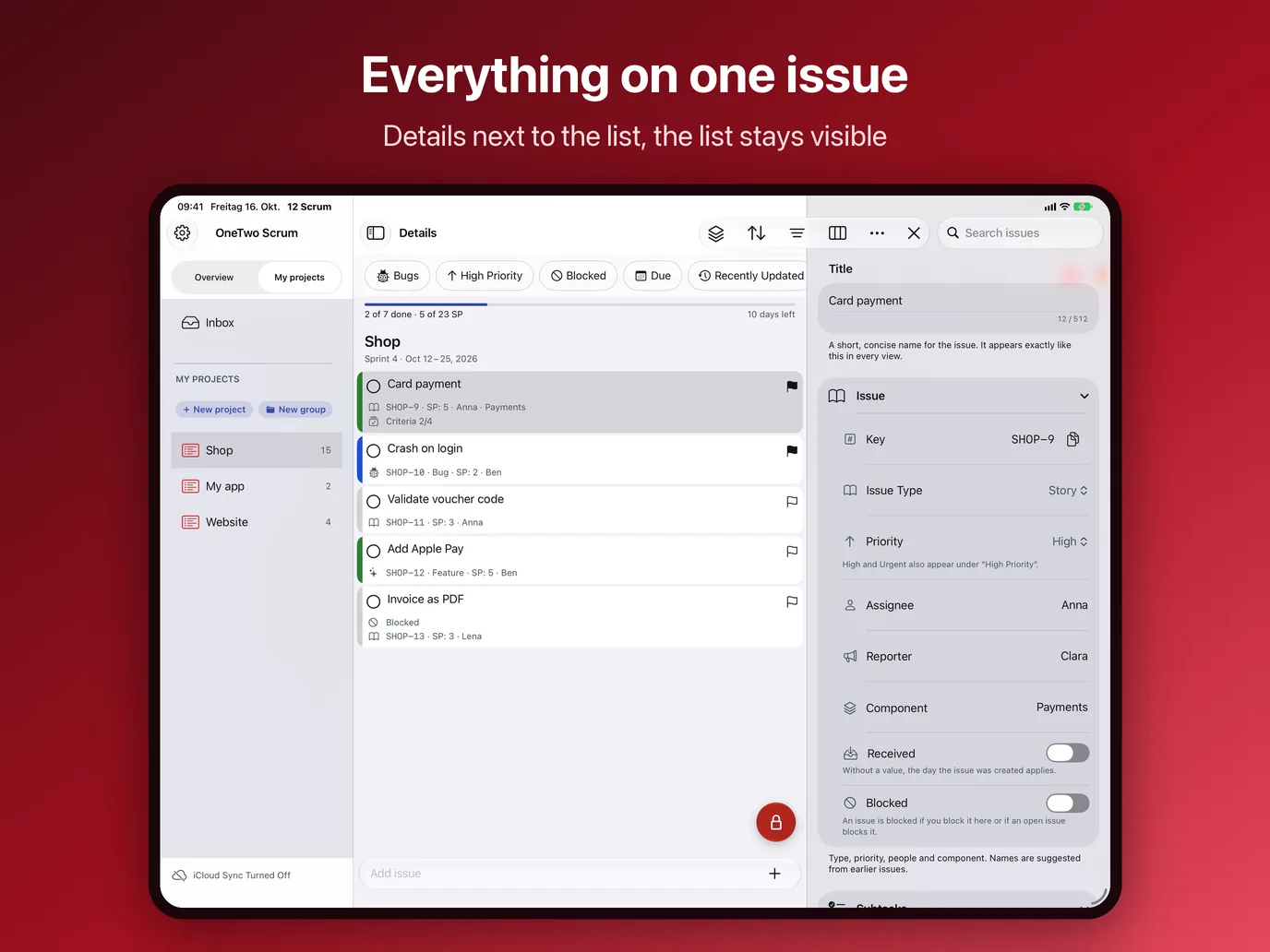Flag the Validate voucher code issue

point(792,502)
